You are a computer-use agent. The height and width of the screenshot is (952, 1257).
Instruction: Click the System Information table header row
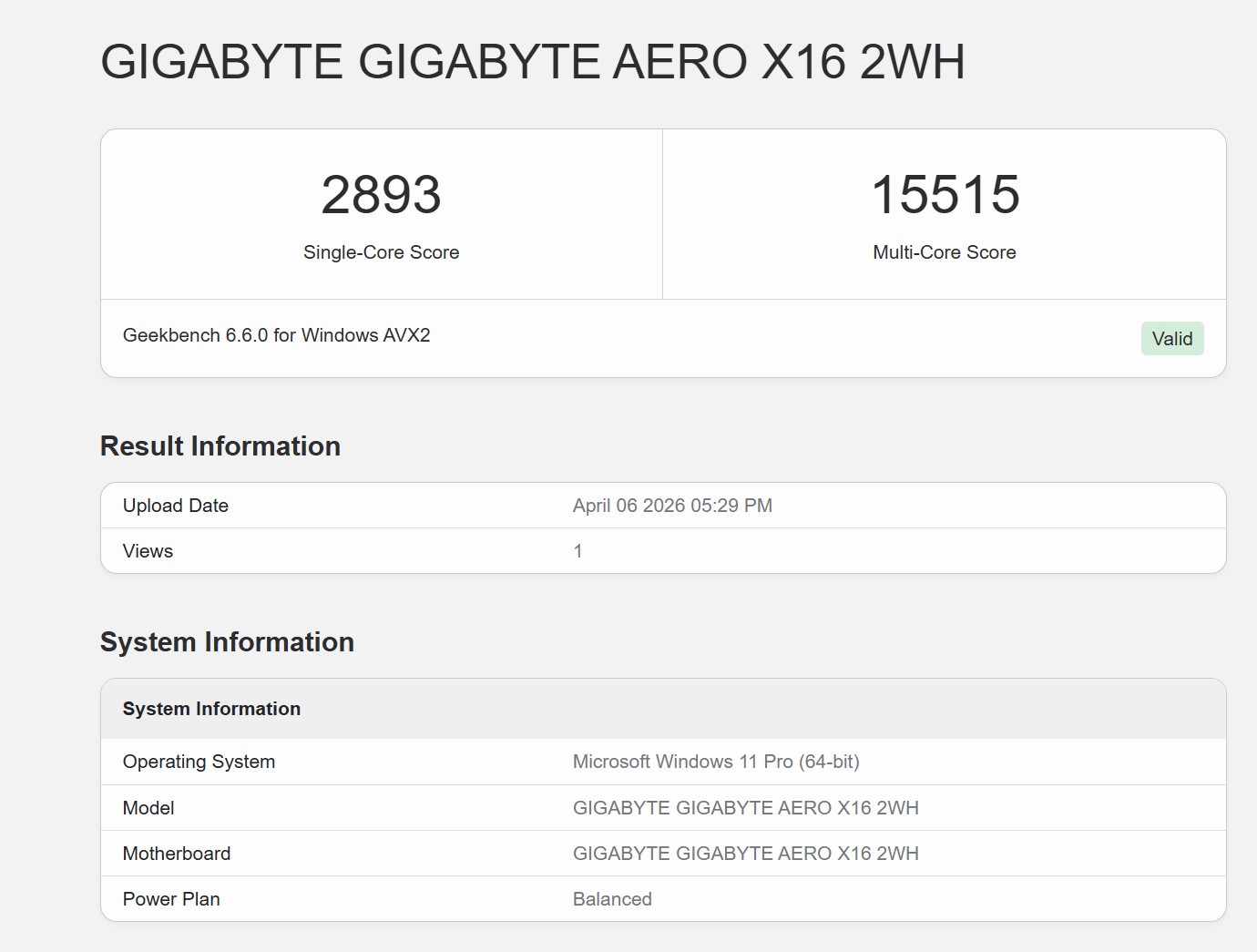[211, 709]
